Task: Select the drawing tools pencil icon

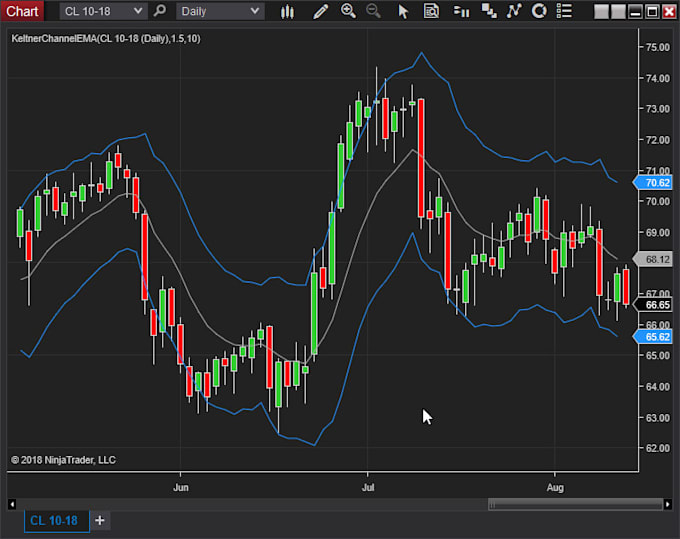Action: pos(320,11)
